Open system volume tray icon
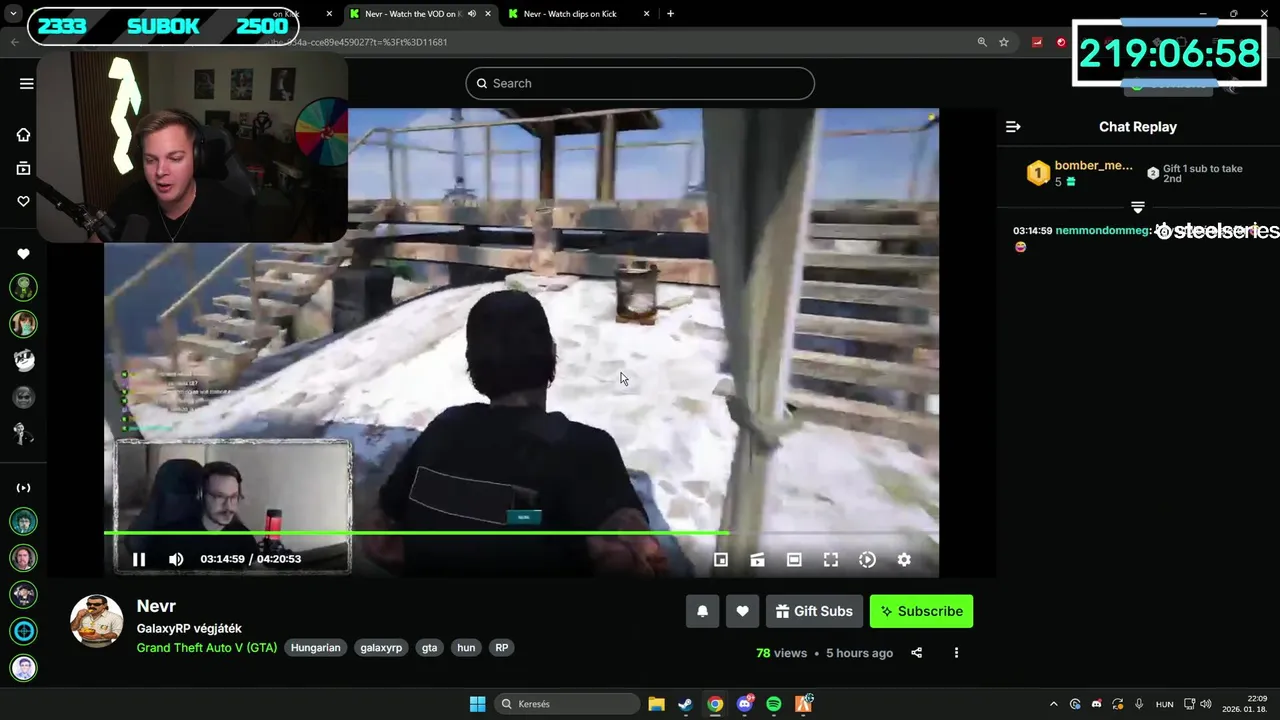The height and width of the screenshot is (720, 1280). (1206, 704)
